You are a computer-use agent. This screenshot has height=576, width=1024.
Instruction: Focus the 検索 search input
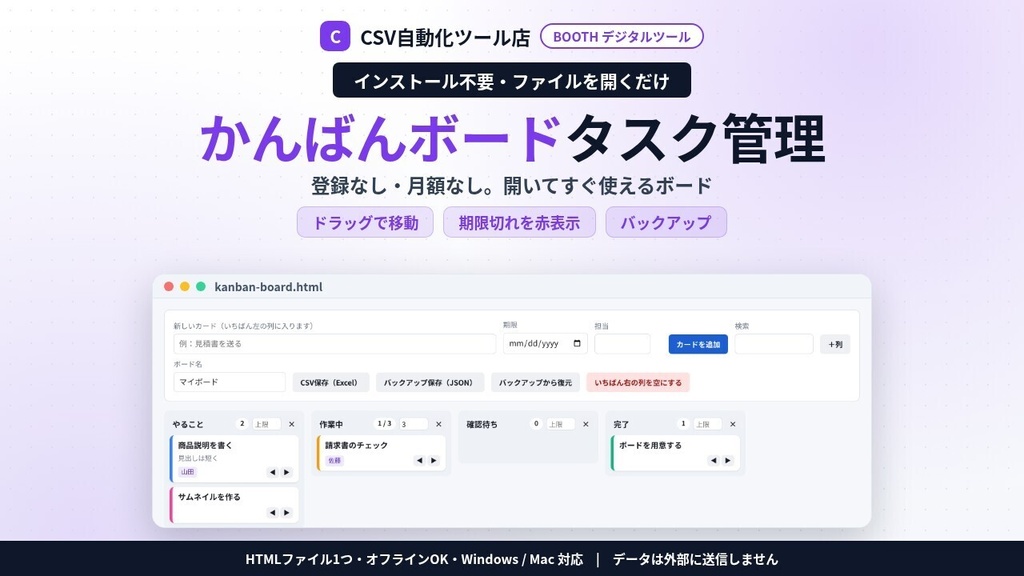(x=774, y=344)
